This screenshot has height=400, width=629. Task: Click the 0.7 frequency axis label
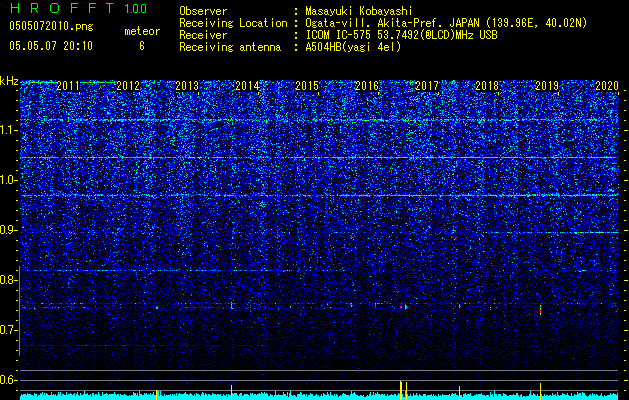click(x=8, y=330)
